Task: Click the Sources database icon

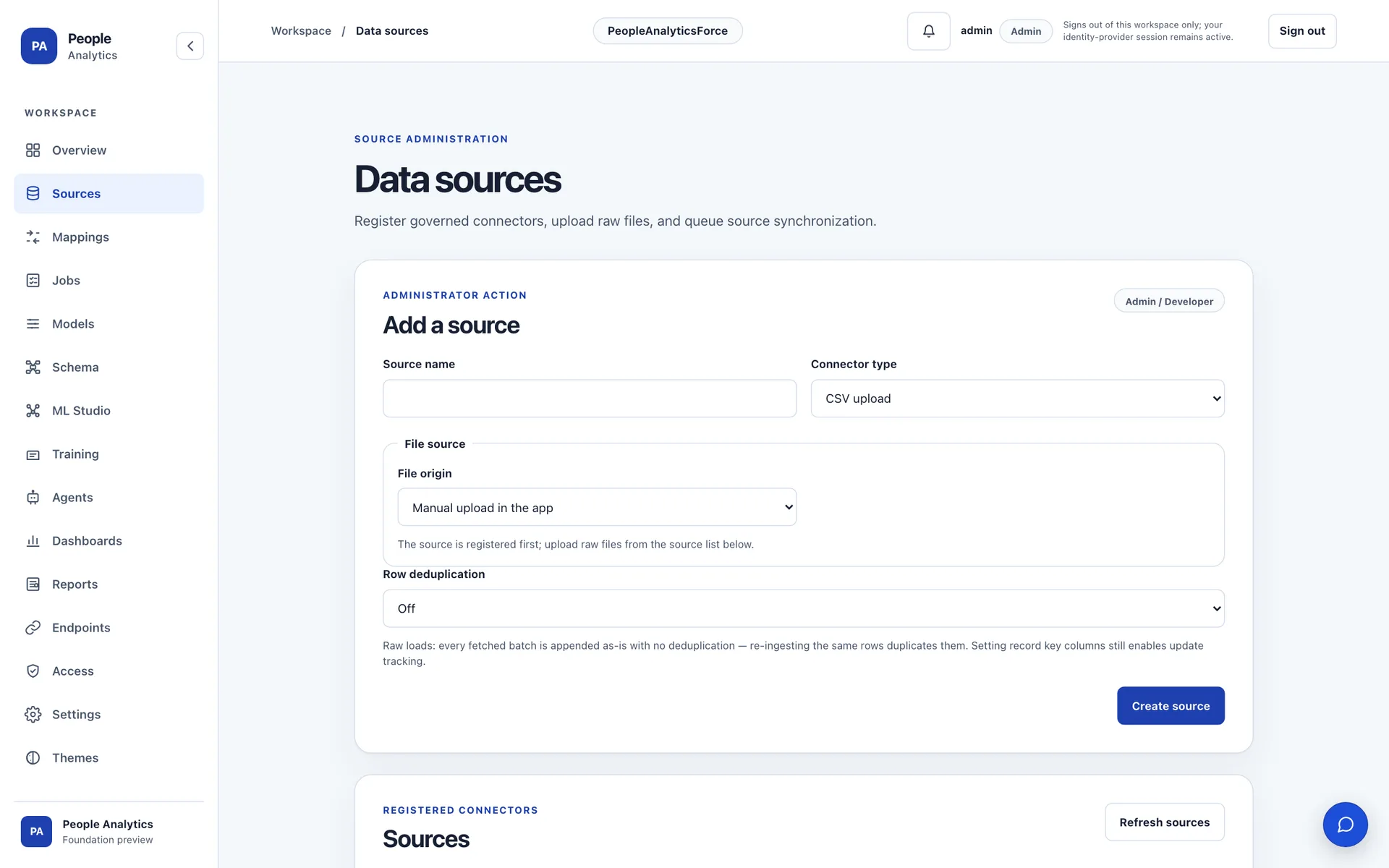Action: click(33, 194)
